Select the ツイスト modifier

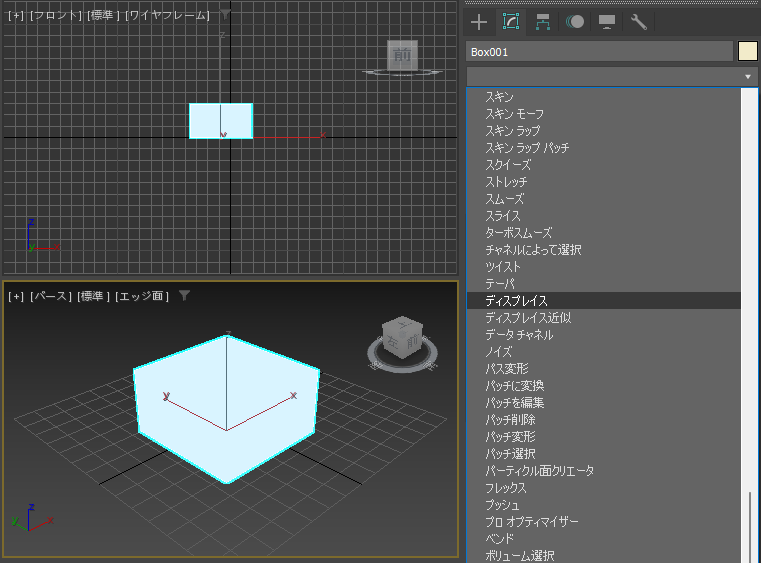604,267
